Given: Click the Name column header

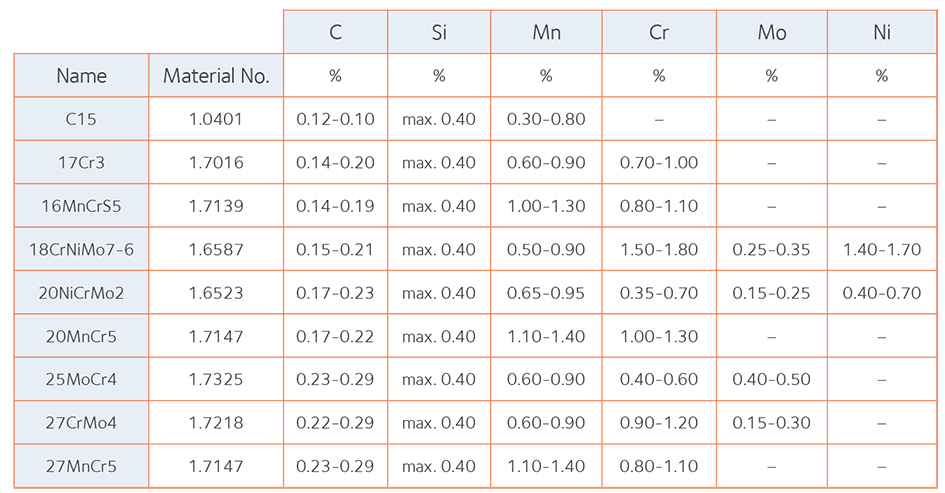Looking at the screenshot, I should point(81,76).
